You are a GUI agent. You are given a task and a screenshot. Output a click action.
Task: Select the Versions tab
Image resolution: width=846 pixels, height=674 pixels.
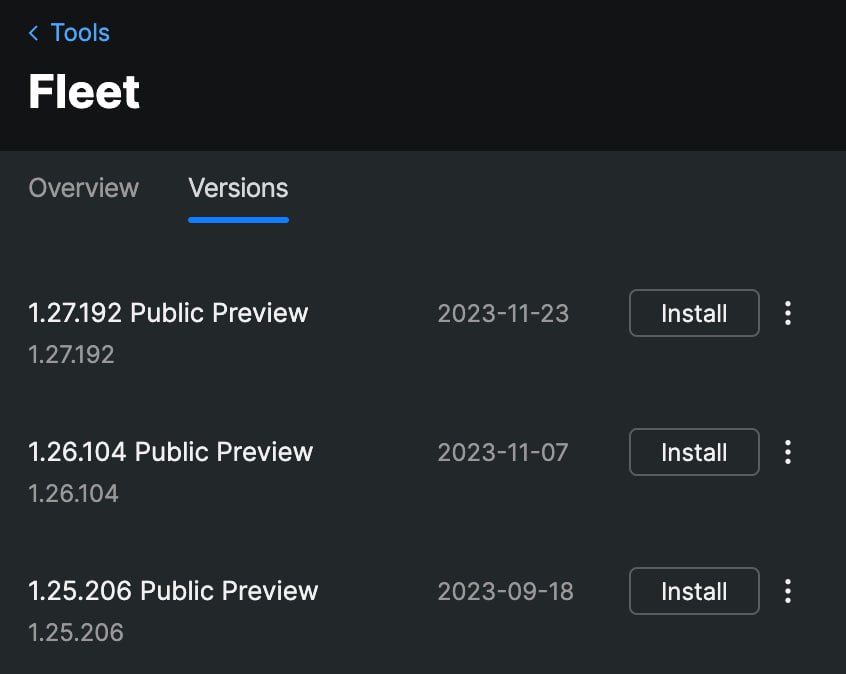point(238,188)
